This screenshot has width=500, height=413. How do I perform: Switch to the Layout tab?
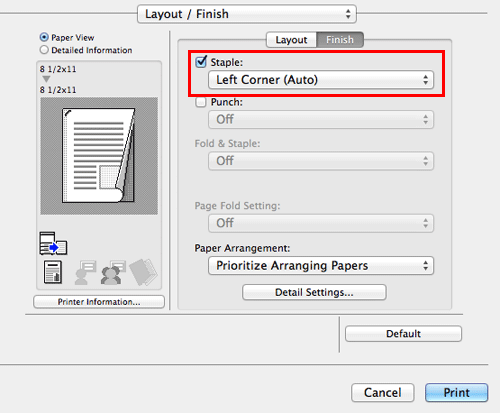(x=291, y=40)
